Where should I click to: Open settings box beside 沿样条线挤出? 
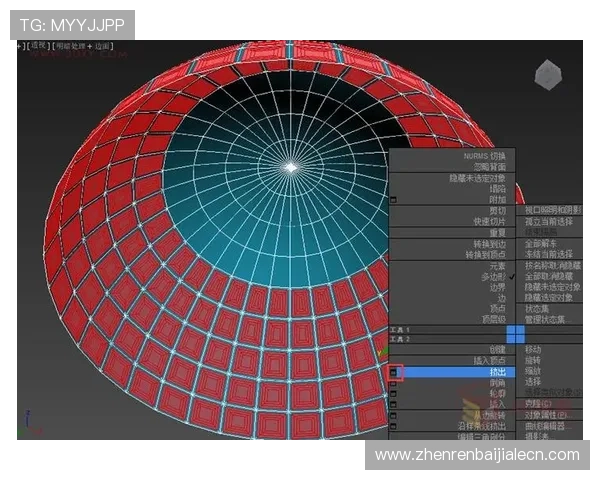395,426
